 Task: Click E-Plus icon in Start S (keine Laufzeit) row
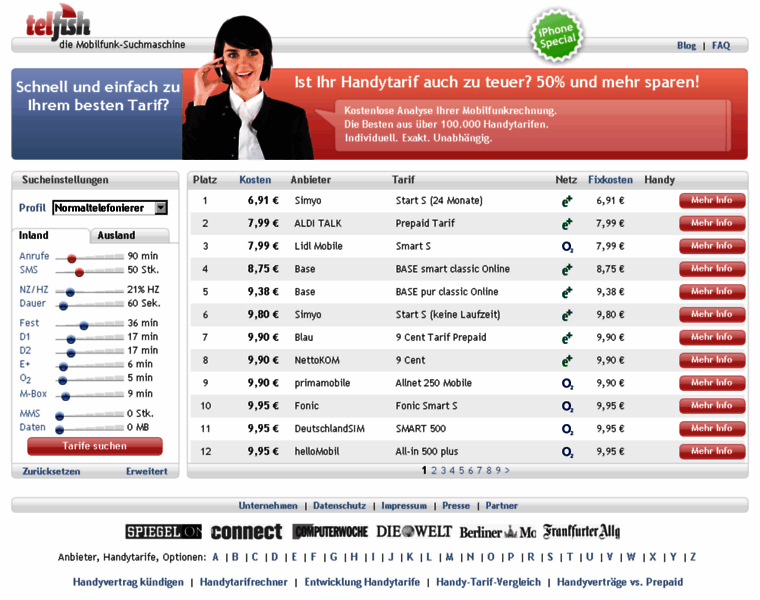567,315
